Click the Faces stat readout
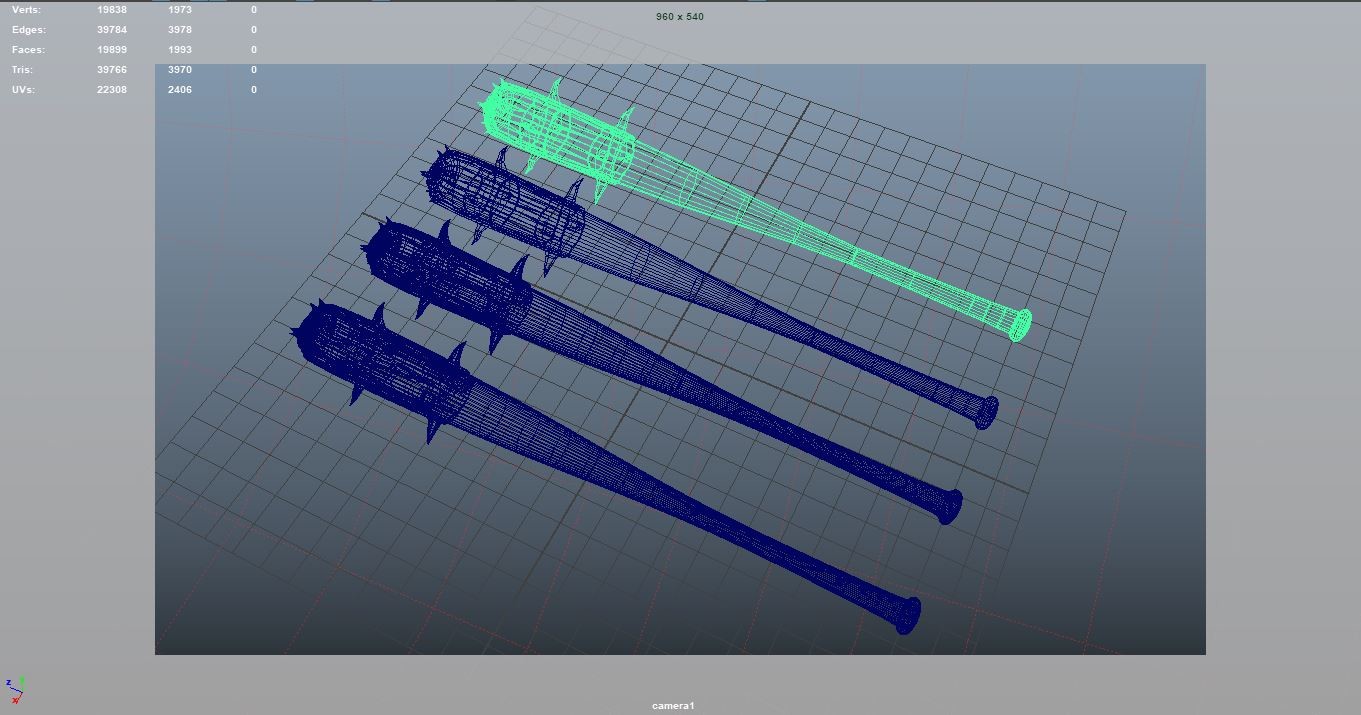 click(x=28, y=49)
